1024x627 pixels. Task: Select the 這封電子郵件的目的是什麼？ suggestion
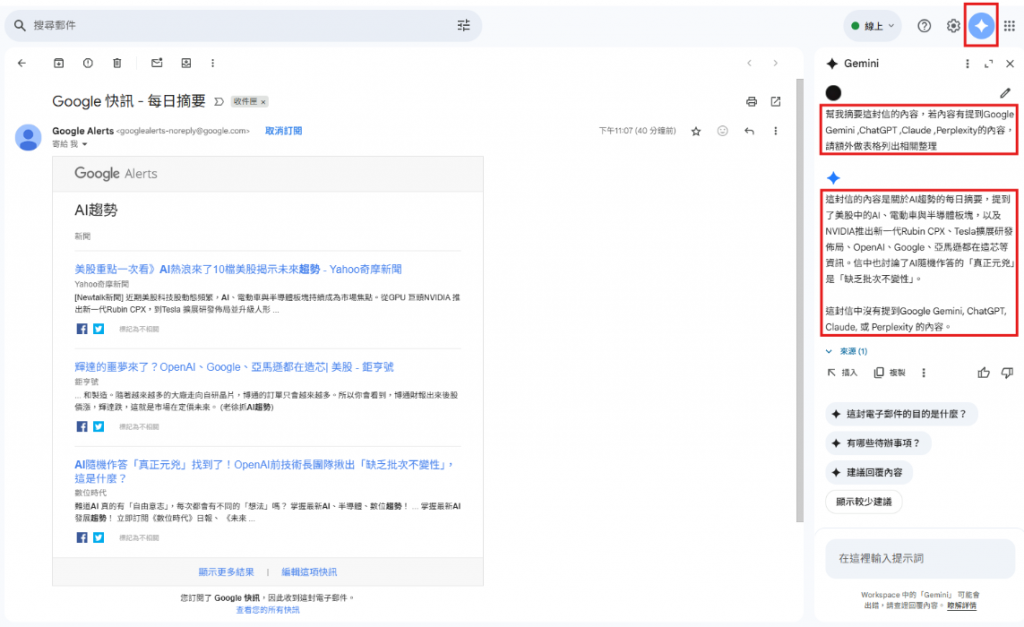[x=901, y=413]
